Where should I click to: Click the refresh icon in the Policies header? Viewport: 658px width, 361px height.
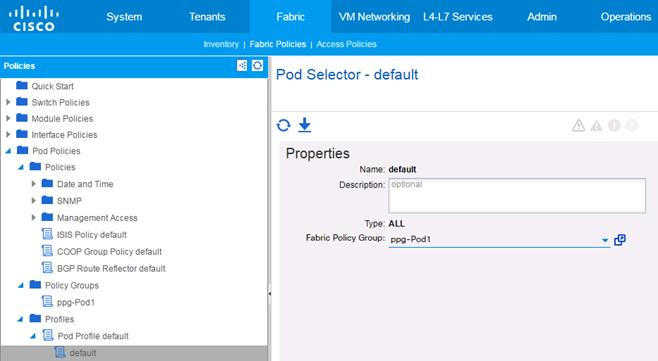[x=257, y=65]
